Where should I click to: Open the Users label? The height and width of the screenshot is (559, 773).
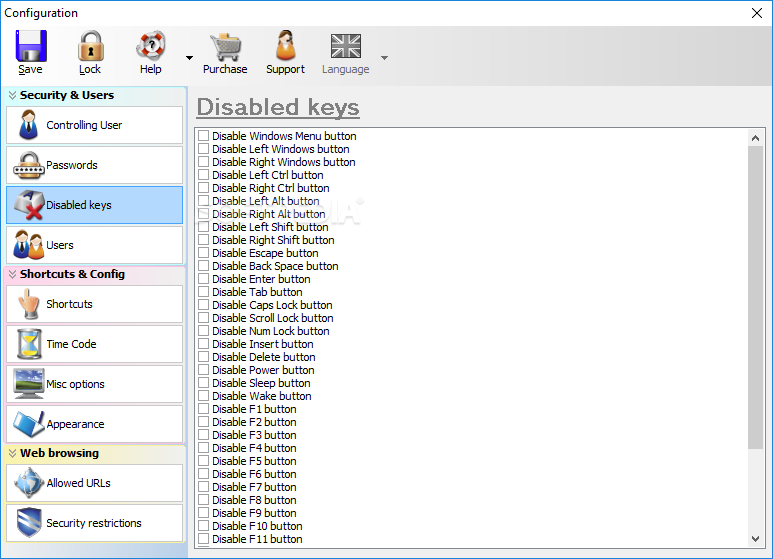point(60,245)
